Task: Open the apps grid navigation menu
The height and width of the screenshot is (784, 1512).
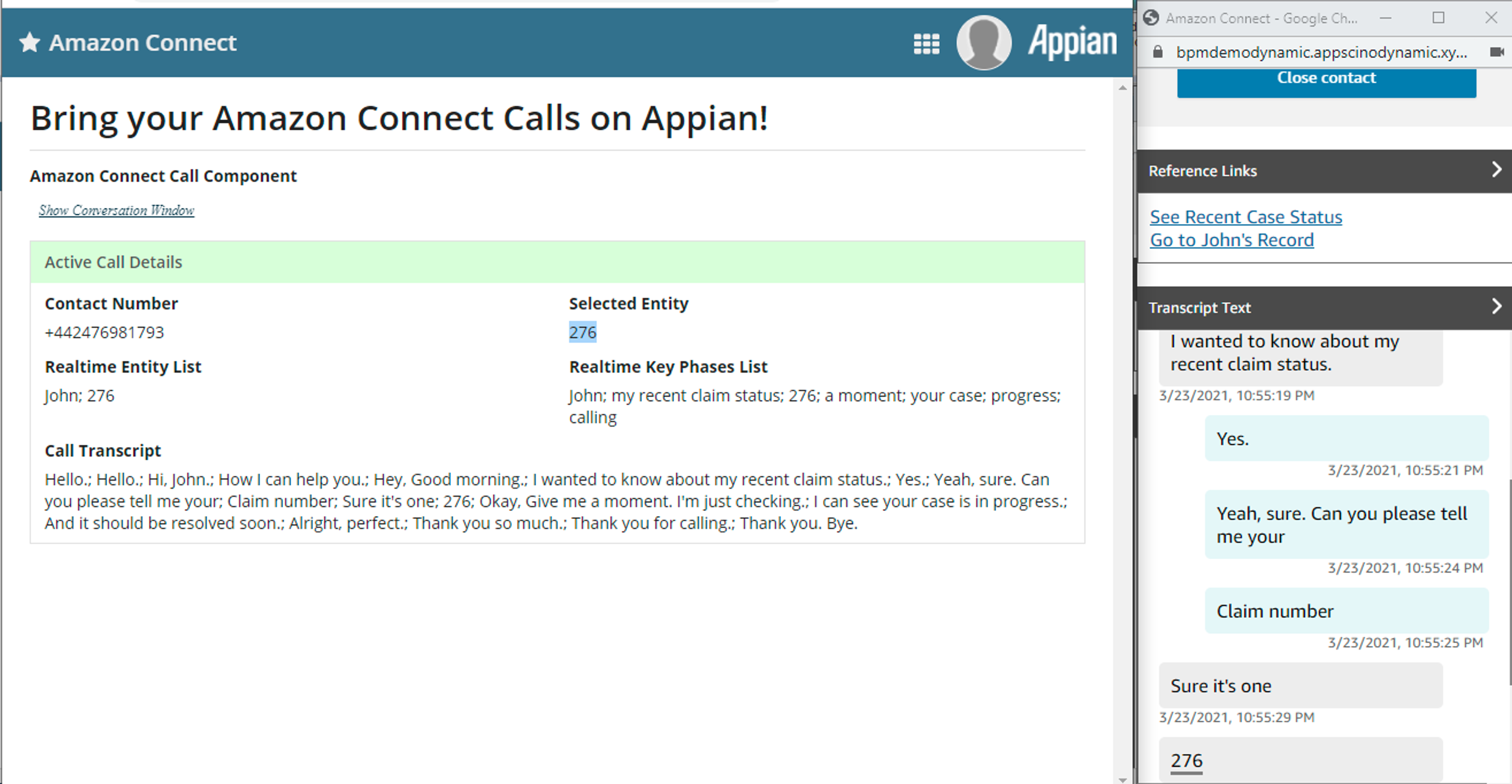Action: tap(926, 43)
